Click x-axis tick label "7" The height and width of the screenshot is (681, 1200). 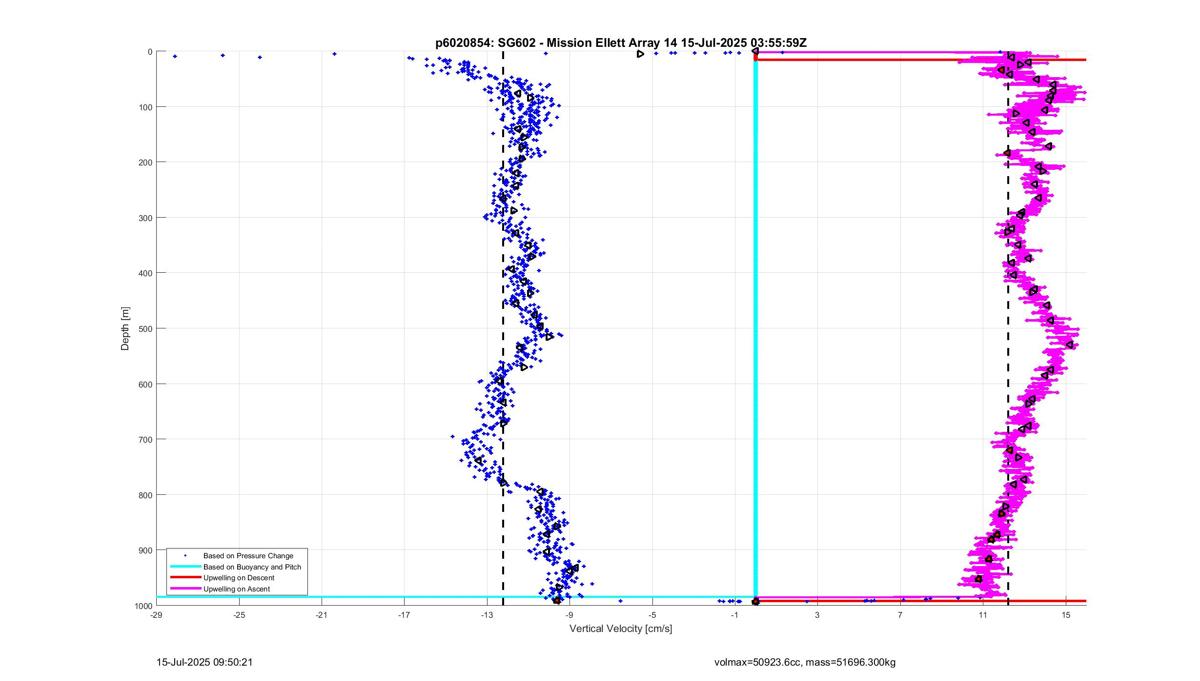tap(900, 615)
